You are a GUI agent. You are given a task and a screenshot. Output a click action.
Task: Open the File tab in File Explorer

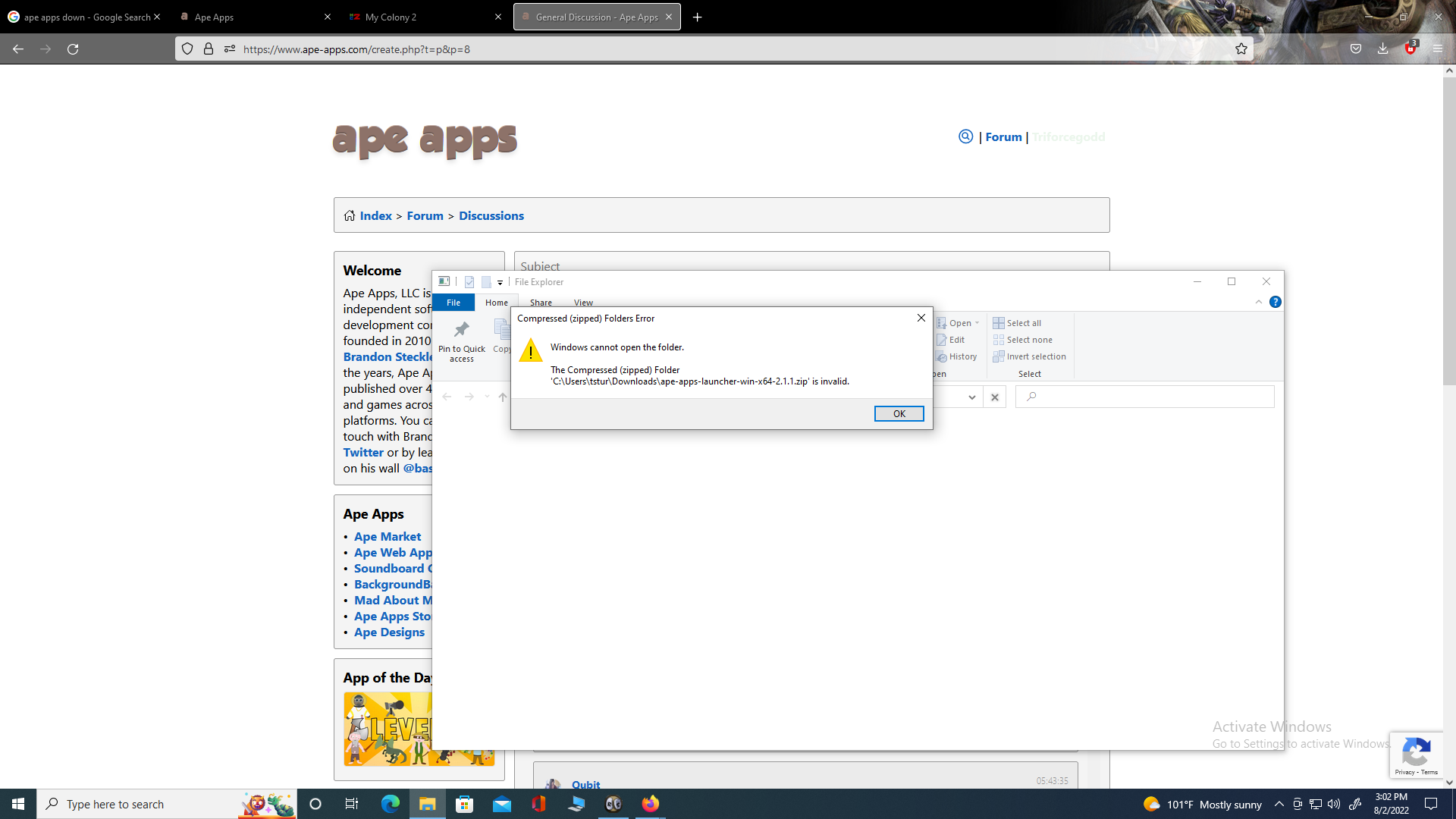(x=453, y=303)
